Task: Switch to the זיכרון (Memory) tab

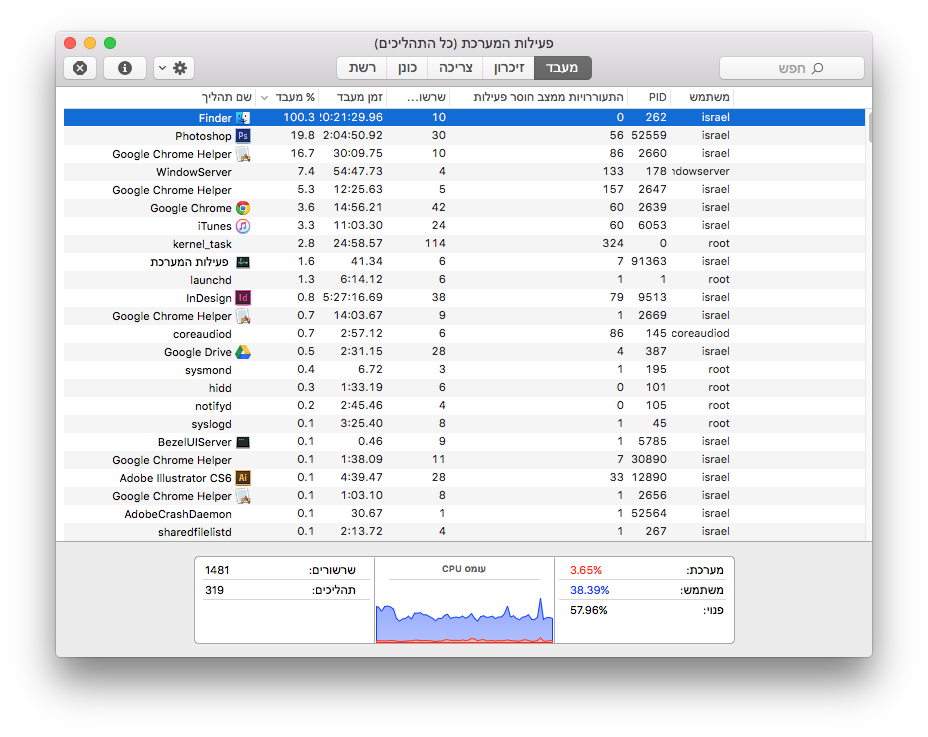Action: [509, 68]
